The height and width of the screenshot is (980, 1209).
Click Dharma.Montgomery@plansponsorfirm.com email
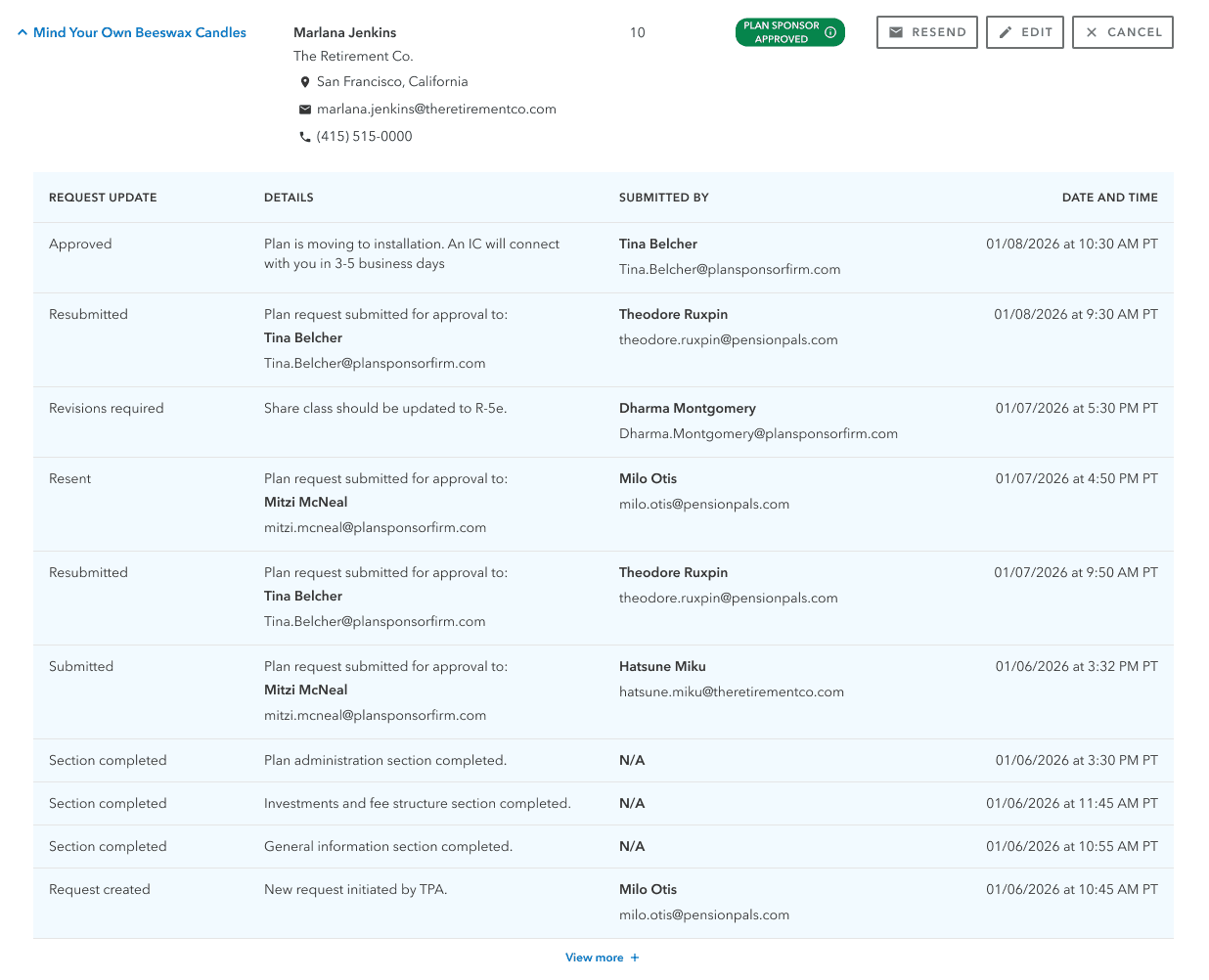tap(758, 434)
